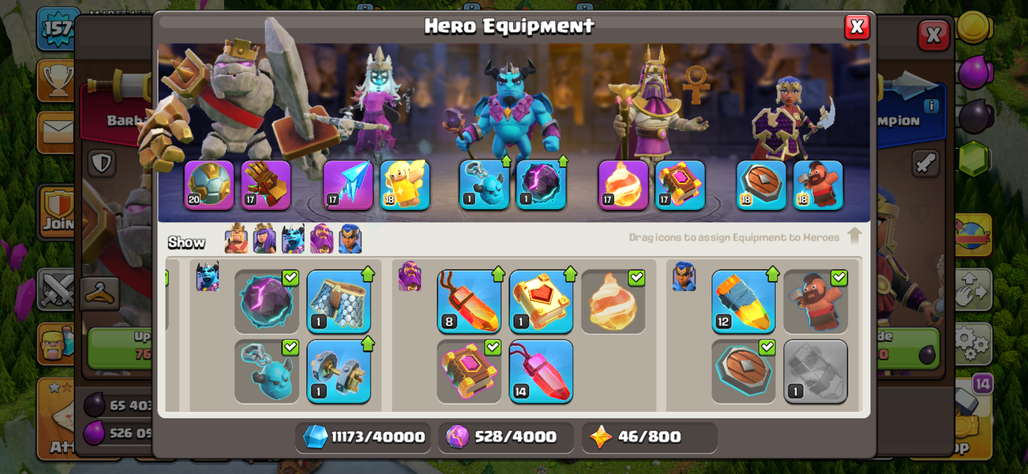Choose the Rocket Spear level 12 equipment
Screen dimensions: 1028x474
click(x=743, y=302)
